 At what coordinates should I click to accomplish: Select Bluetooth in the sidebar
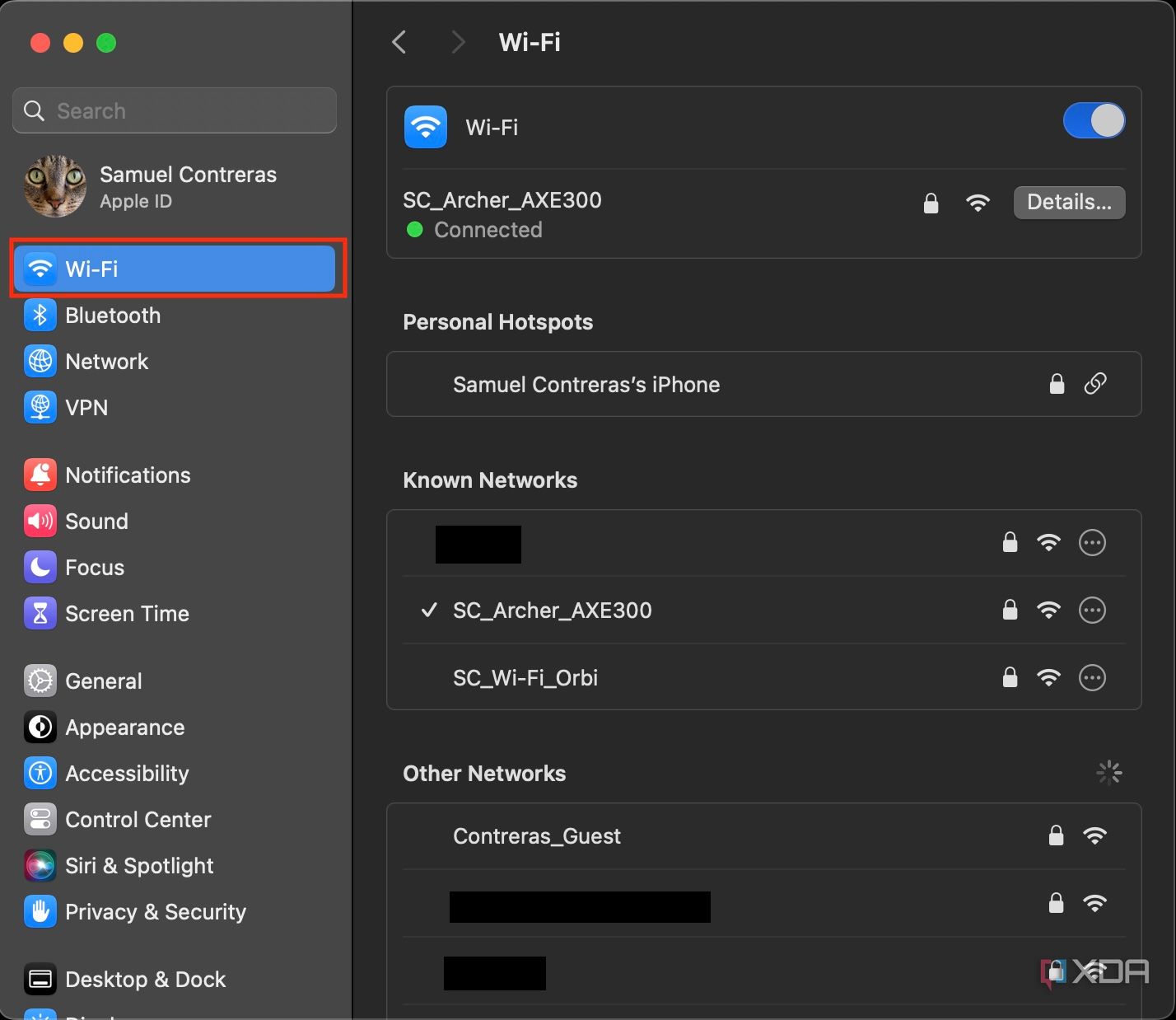(113, 315)
